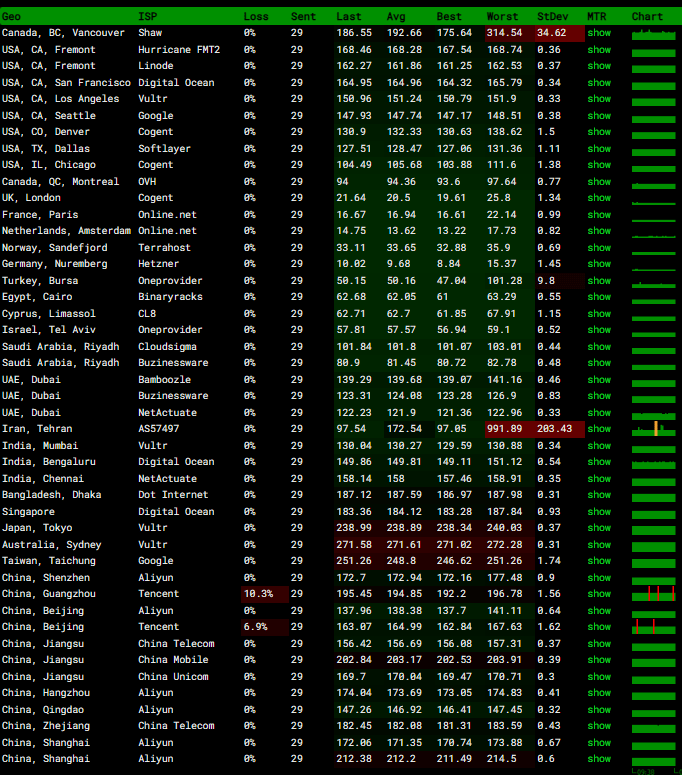Sort by the Worst column header

click(503, 17)
